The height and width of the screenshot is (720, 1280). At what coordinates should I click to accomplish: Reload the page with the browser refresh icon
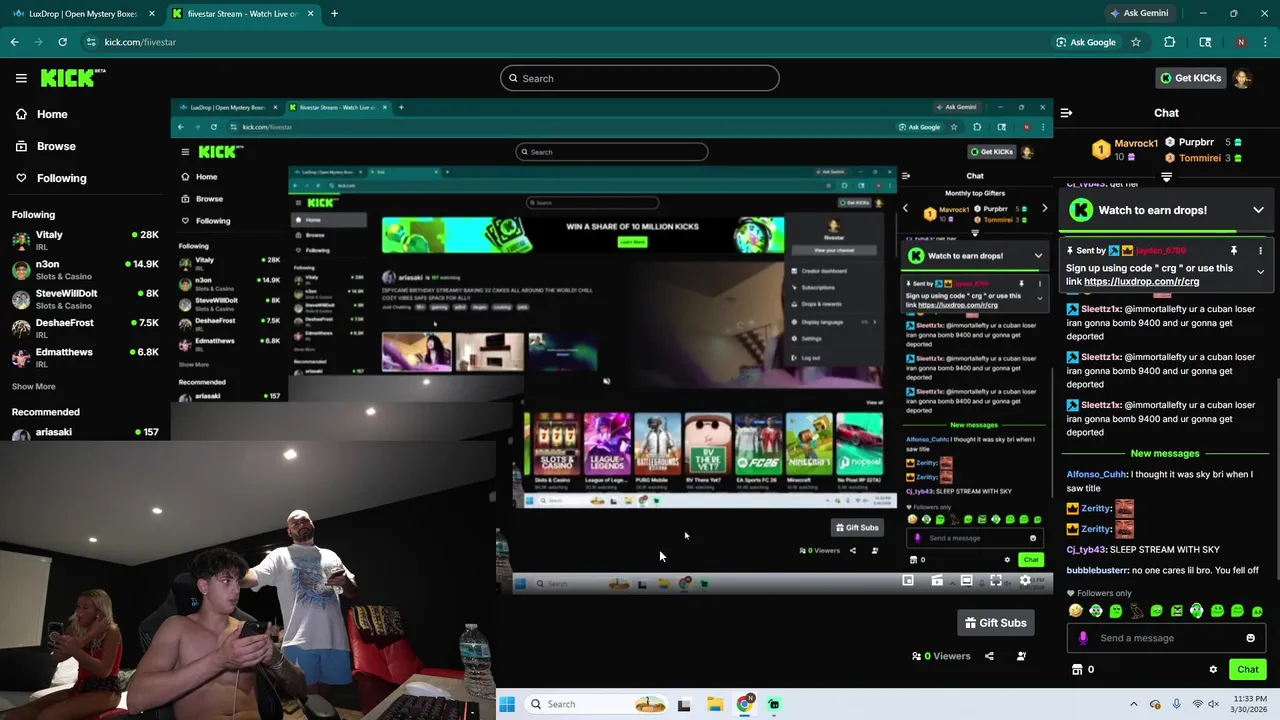pyautogui.click(x=62, y=42)
